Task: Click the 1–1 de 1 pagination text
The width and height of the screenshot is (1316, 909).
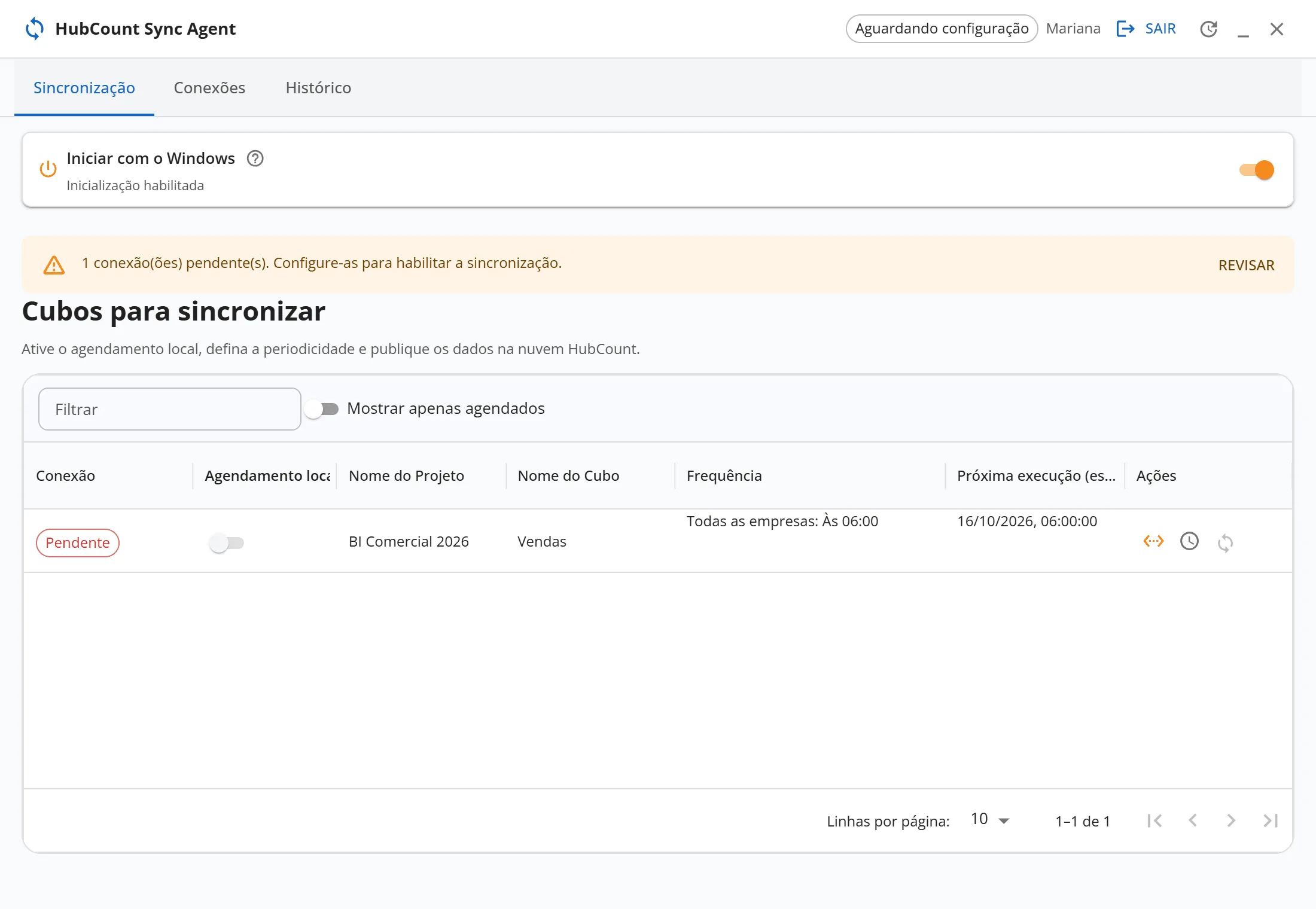Action: point(1083,821)
